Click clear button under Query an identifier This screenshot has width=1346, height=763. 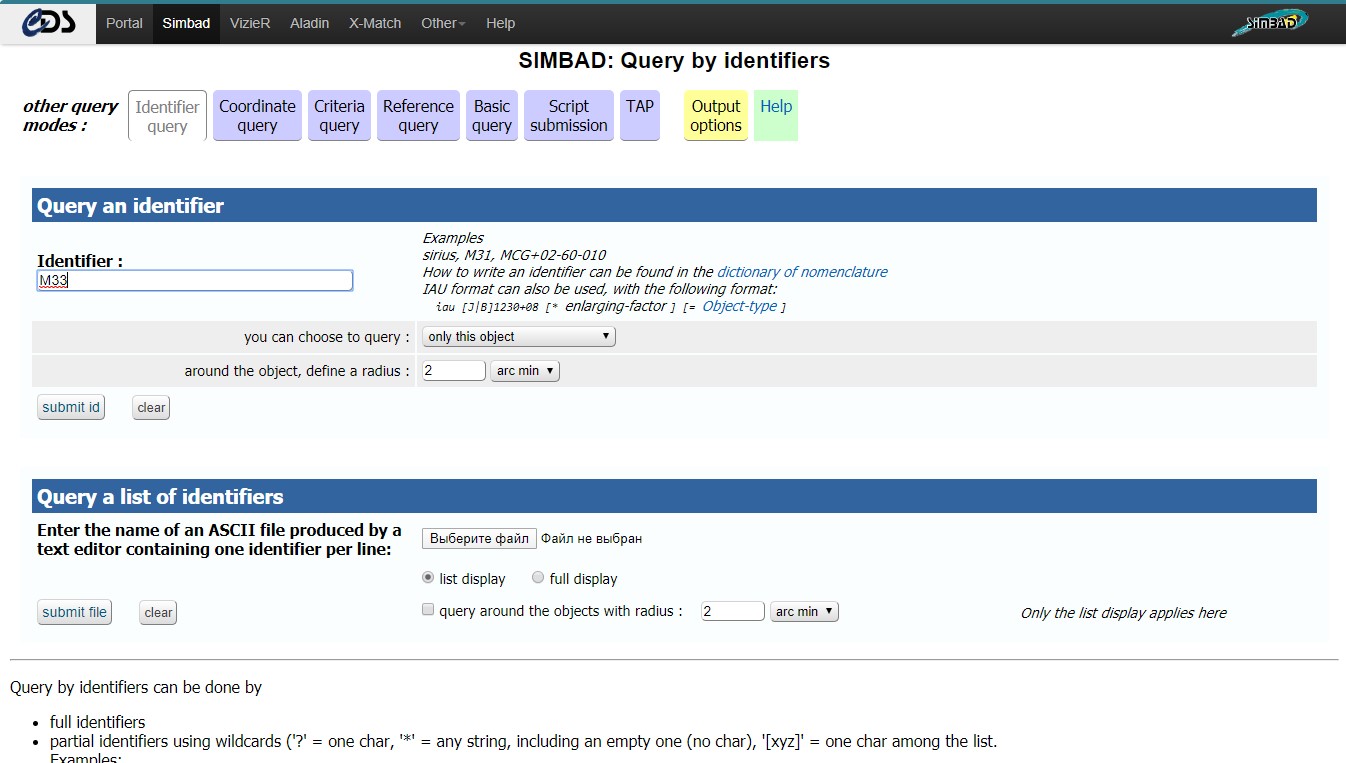[151, 407]
